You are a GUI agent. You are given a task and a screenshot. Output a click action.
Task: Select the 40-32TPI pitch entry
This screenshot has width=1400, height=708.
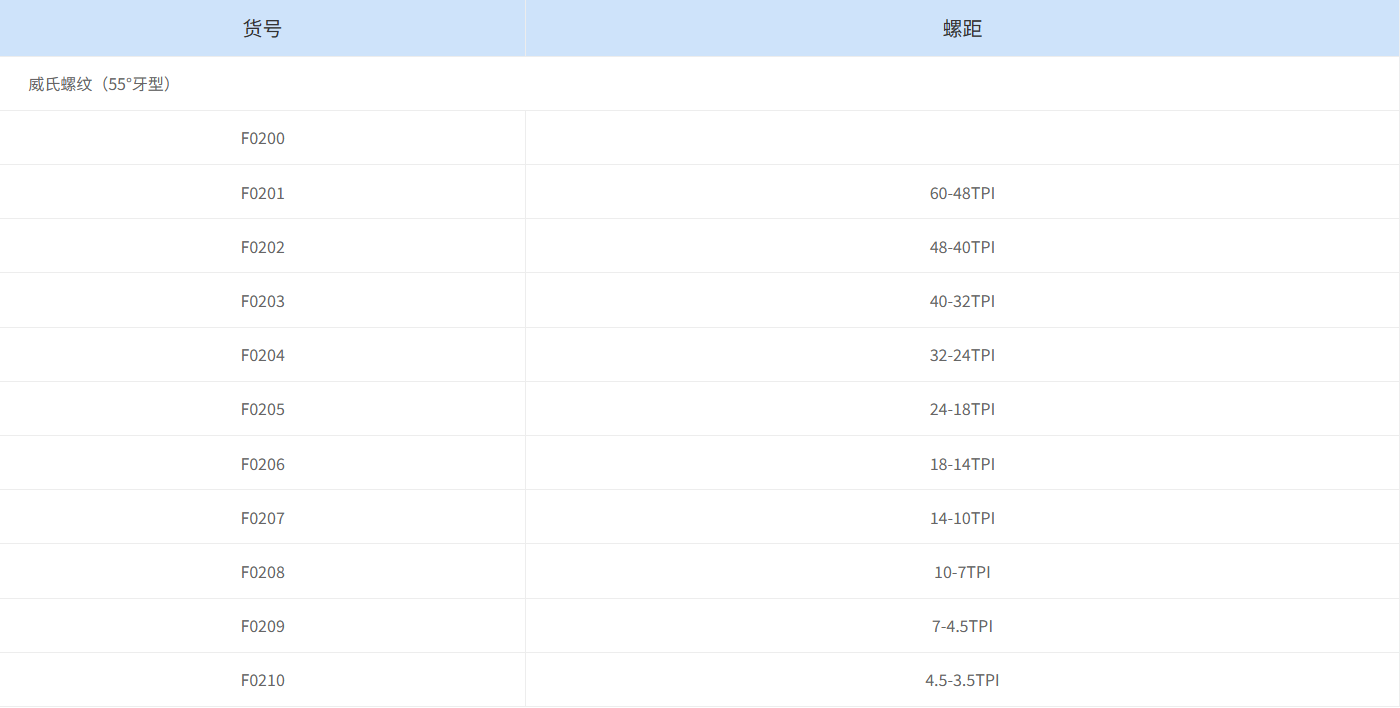tap(962, 301)
